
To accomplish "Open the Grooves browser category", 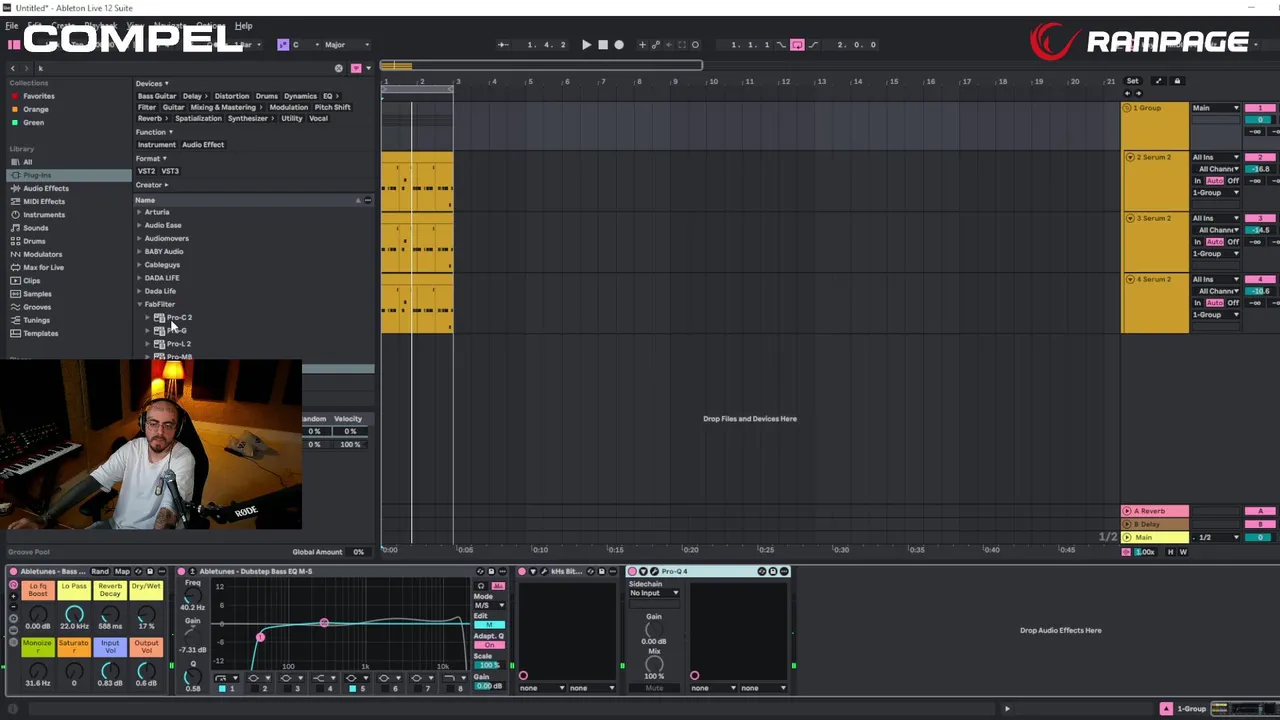I will click(69, 307).
